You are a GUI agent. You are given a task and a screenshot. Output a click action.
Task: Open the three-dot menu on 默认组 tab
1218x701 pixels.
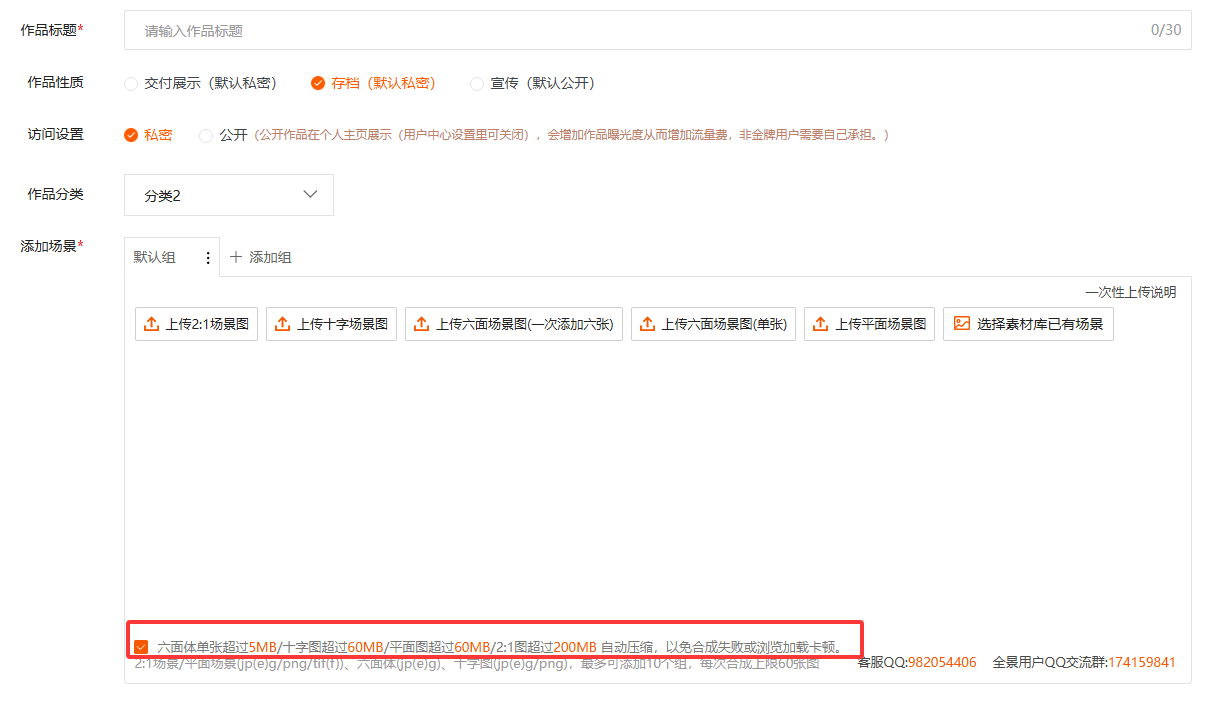(x=208, y=258)
